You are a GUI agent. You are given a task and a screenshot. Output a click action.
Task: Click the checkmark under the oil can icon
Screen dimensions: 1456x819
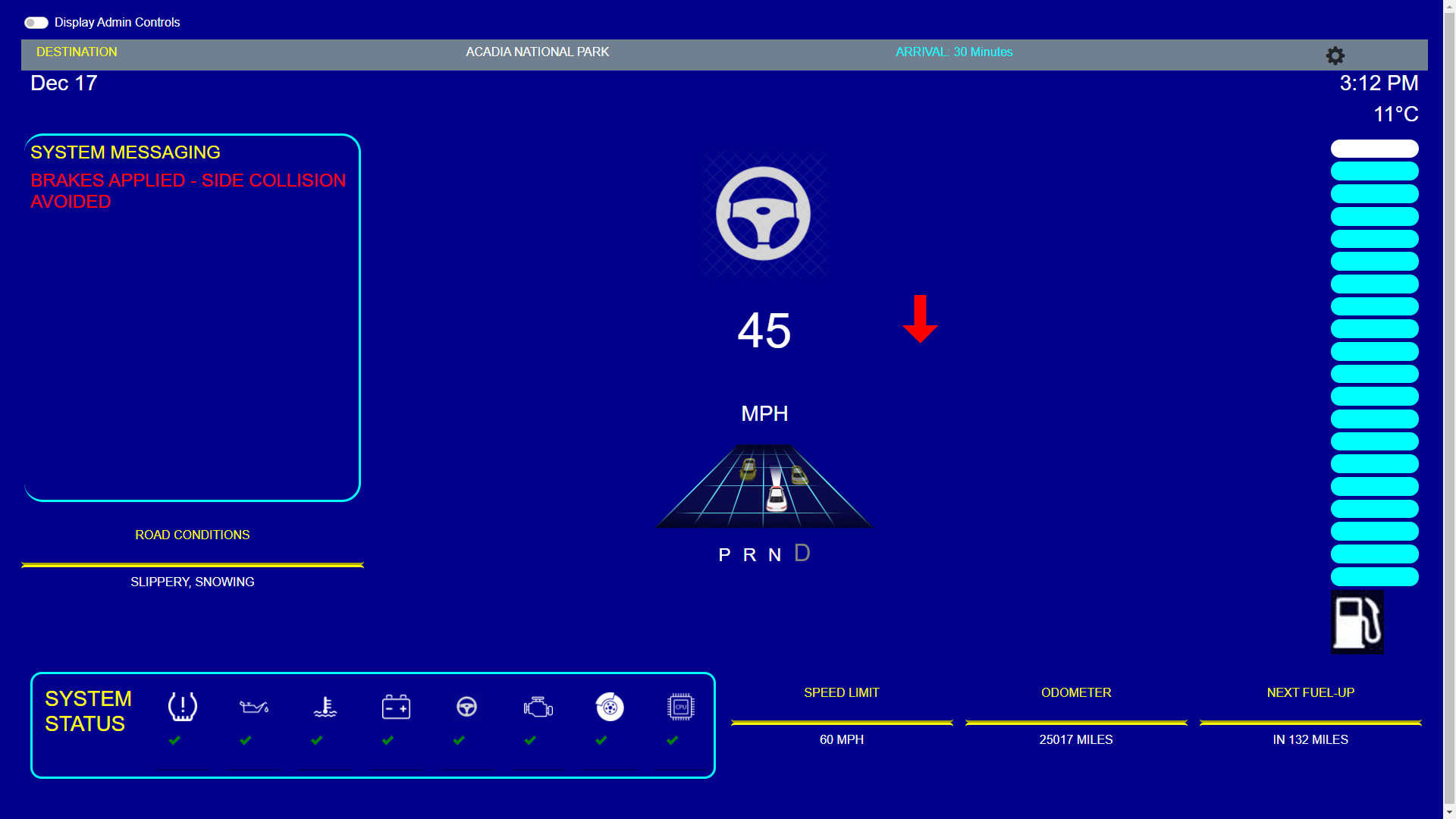245,740
